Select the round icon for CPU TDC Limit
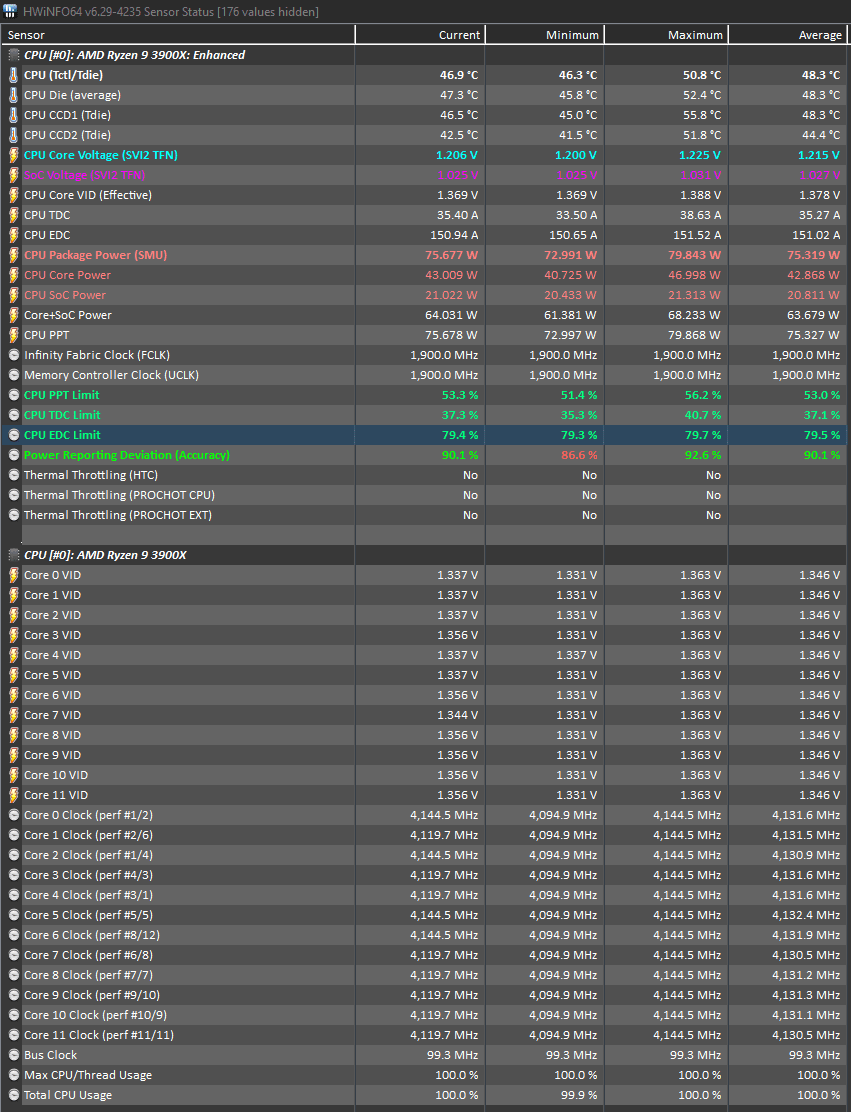 coord(13,415)
